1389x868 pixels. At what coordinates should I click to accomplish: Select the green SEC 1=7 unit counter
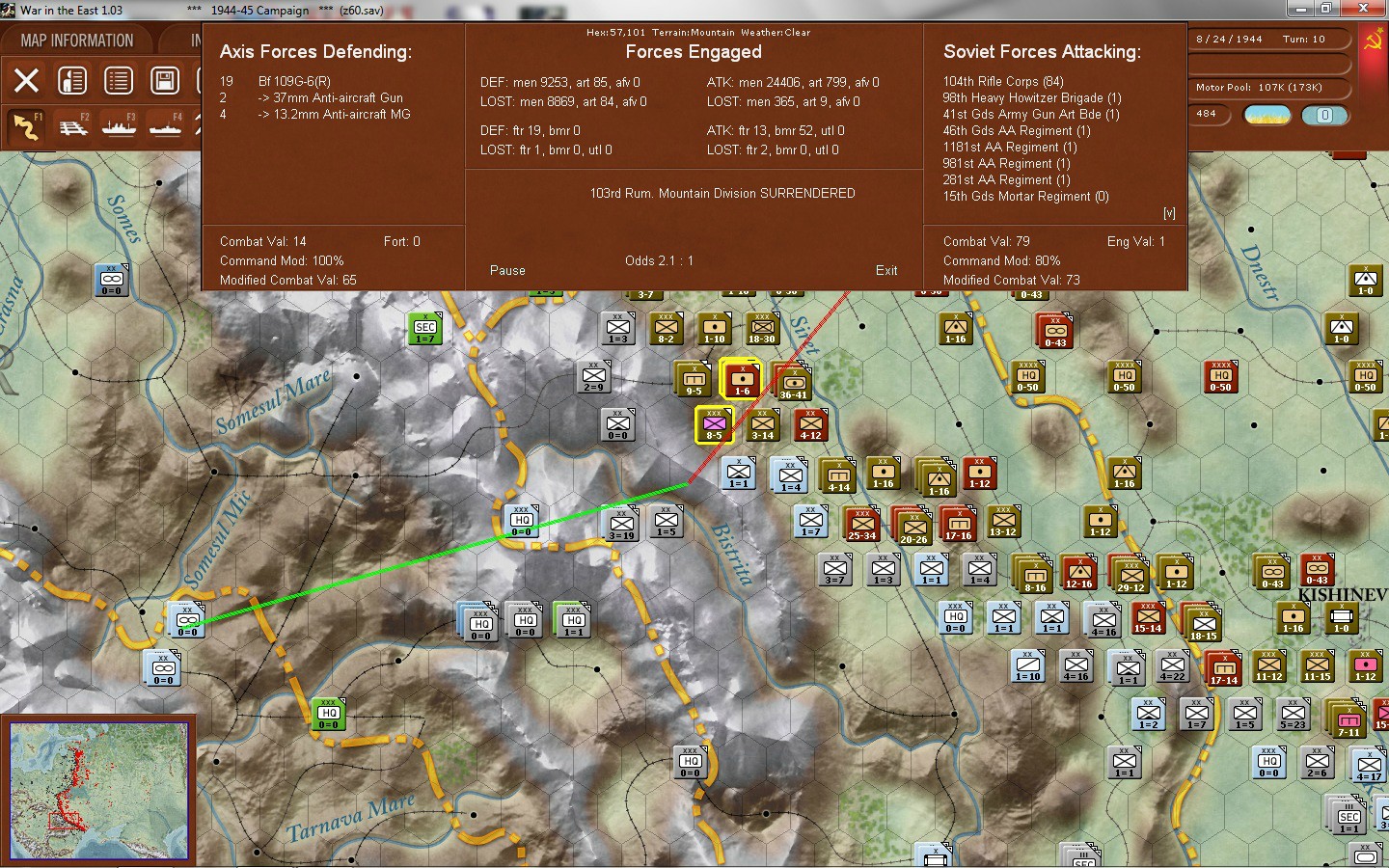[x=424, y=330]
